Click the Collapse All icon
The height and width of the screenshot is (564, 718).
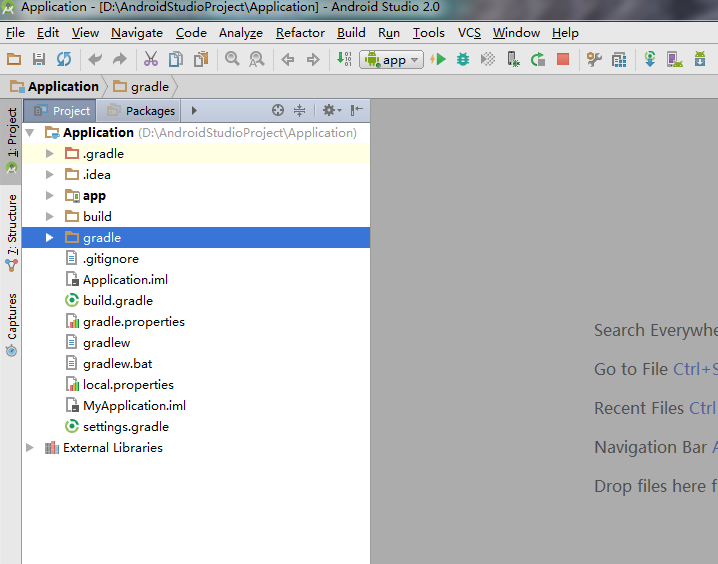[x=299, y=110]
